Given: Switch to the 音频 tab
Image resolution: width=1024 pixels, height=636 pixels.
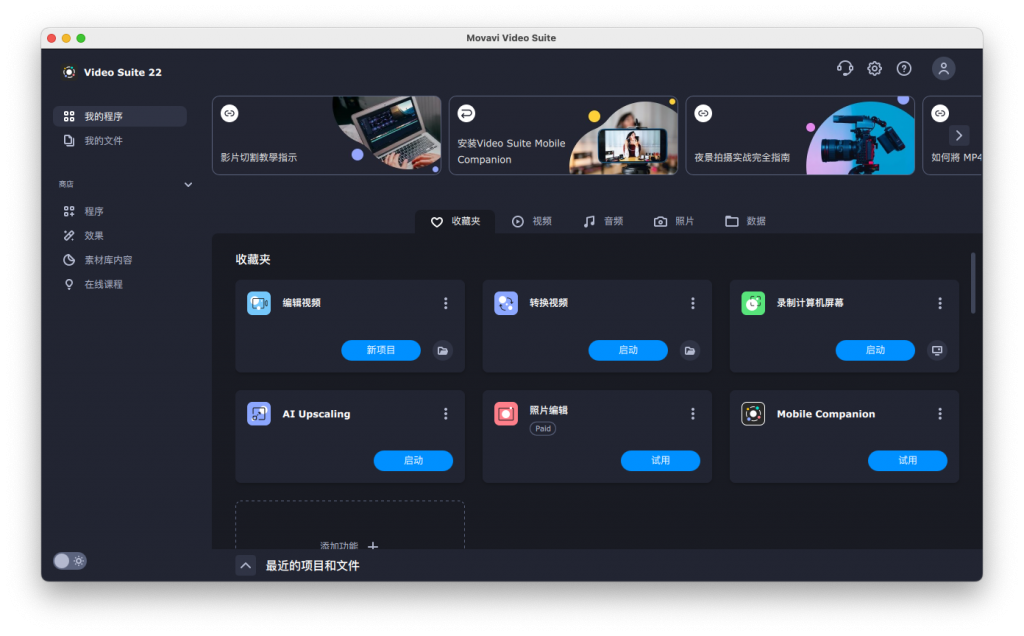Looking at the screenshot, I should (603, 221).
